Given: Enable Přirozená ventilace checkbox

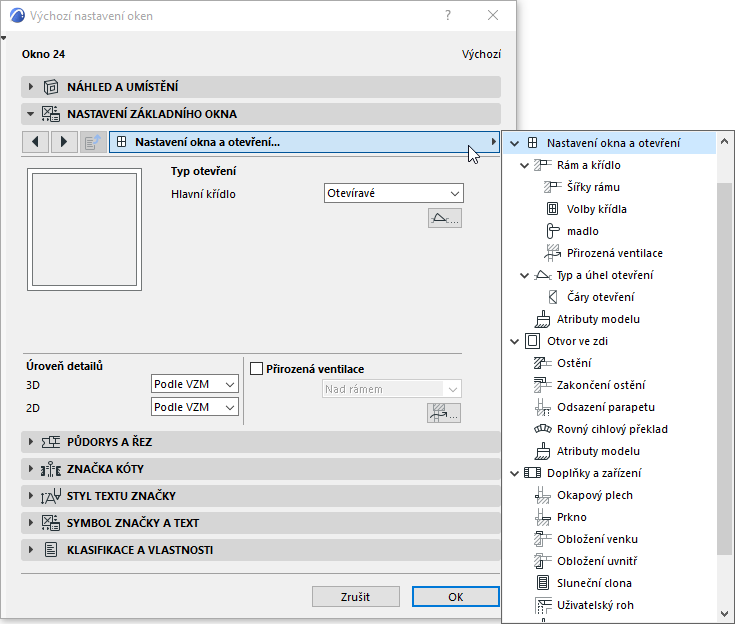Looking at the screenshot, I should (x=256, y=368).
